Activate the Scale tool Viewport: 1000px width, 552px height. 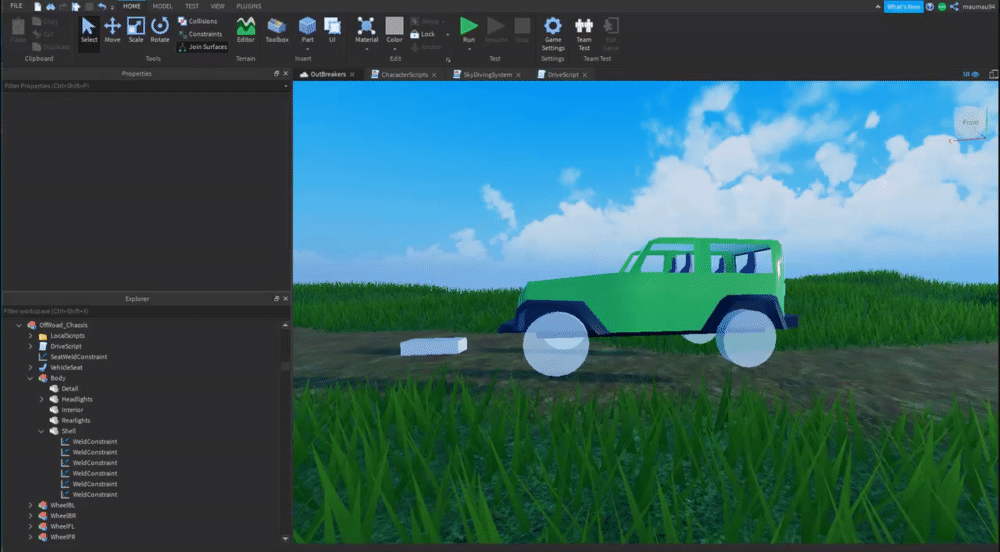pyautogui.click(x=136, y=29)
